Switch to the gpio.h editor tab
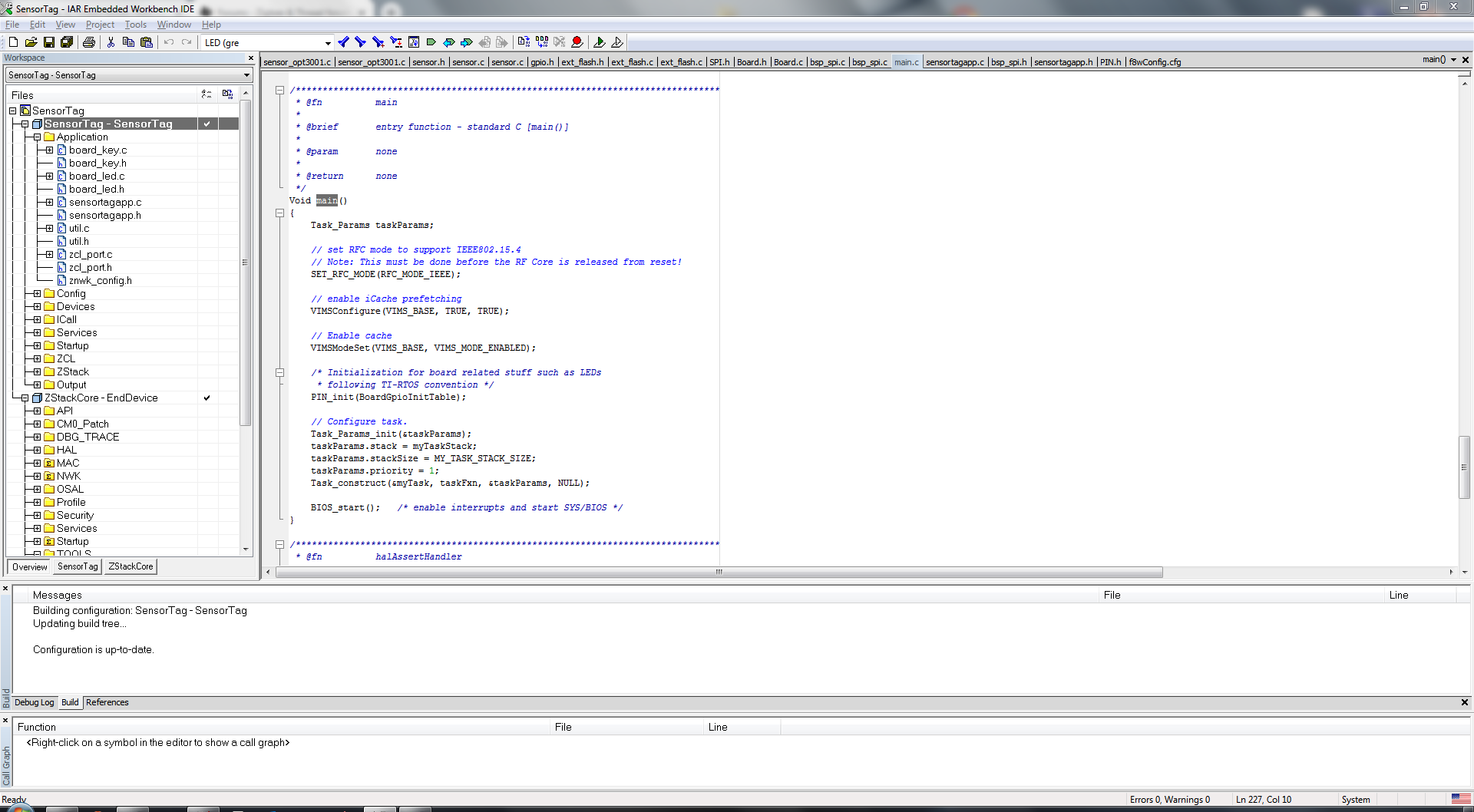 point(542,62)
